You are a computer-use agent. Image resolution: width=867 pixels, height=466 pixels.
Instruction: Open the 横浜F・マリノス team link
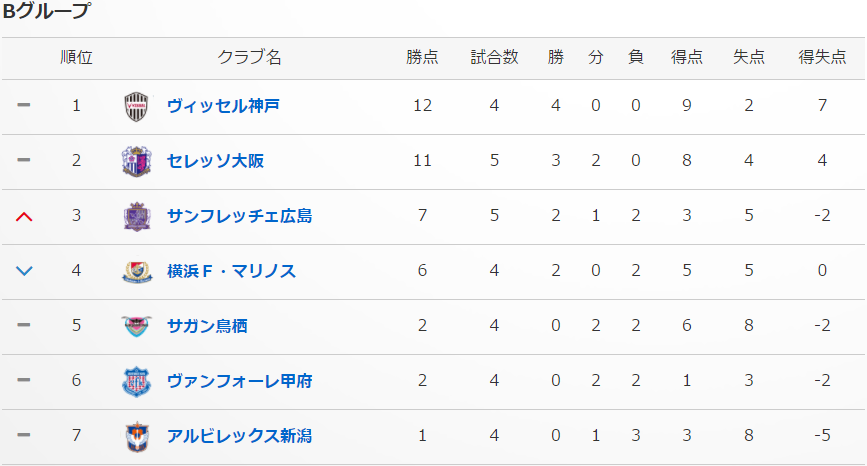(231, 271)
